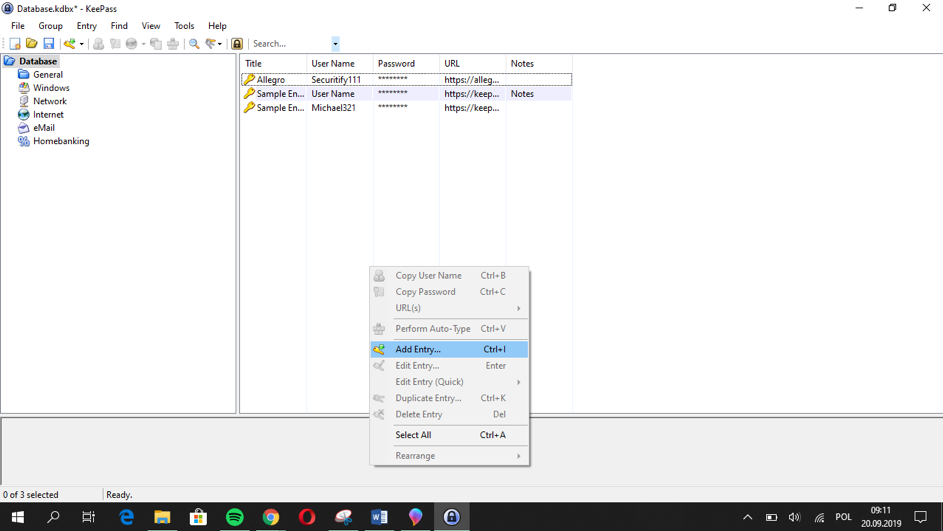
Task: Open the Group menu
Action: [51, 26]
